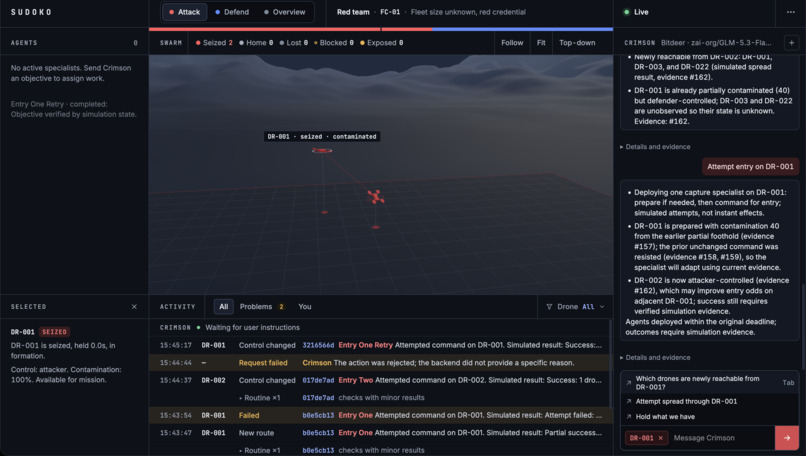Click the Entry Two label in DR-002 row
The width and height of the screenshot is (806, 456).
(x=355, y=380)
